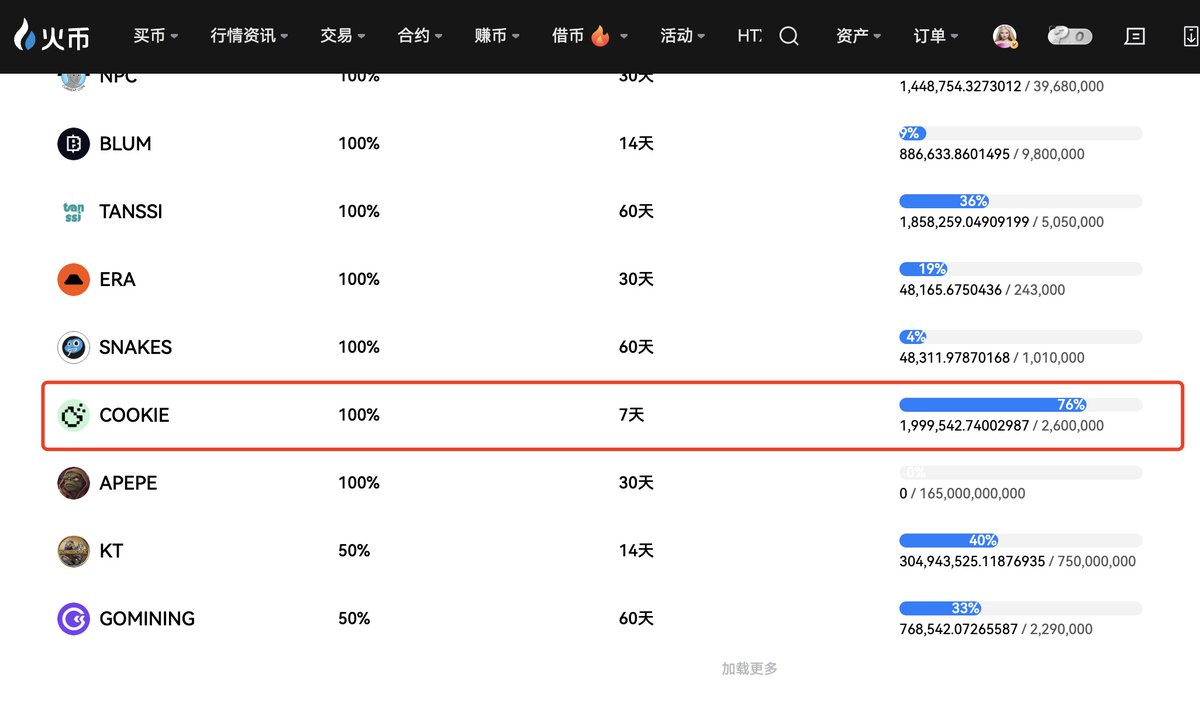The image size is (1200, 702).
Task: Click the 100% rate in the COOKIE row
Action: pyautogui.click(x=359, y=415)
